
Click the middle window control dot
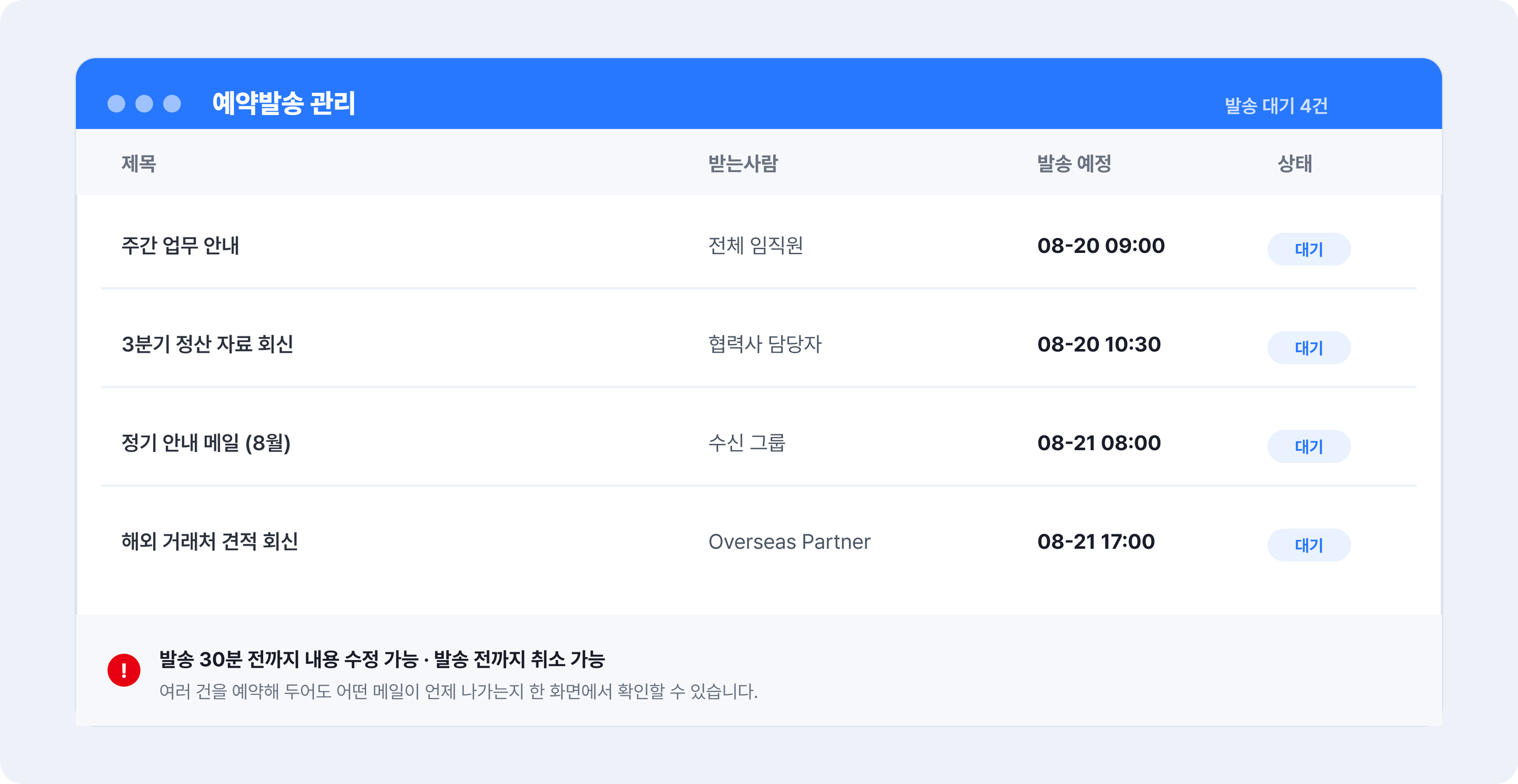point(144,104)
